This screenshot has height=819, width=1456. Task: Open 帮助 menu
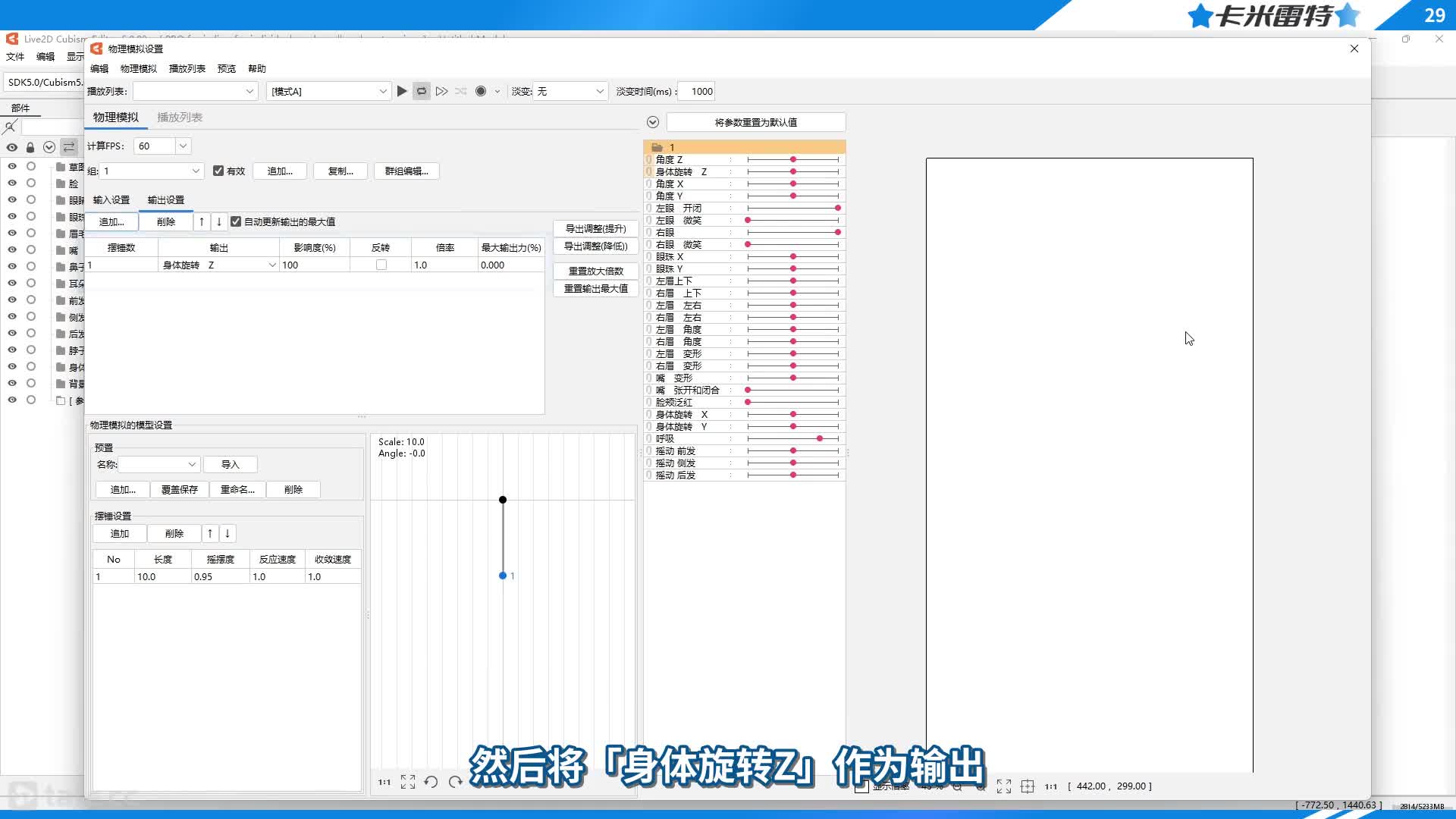(x=257, y=68)
